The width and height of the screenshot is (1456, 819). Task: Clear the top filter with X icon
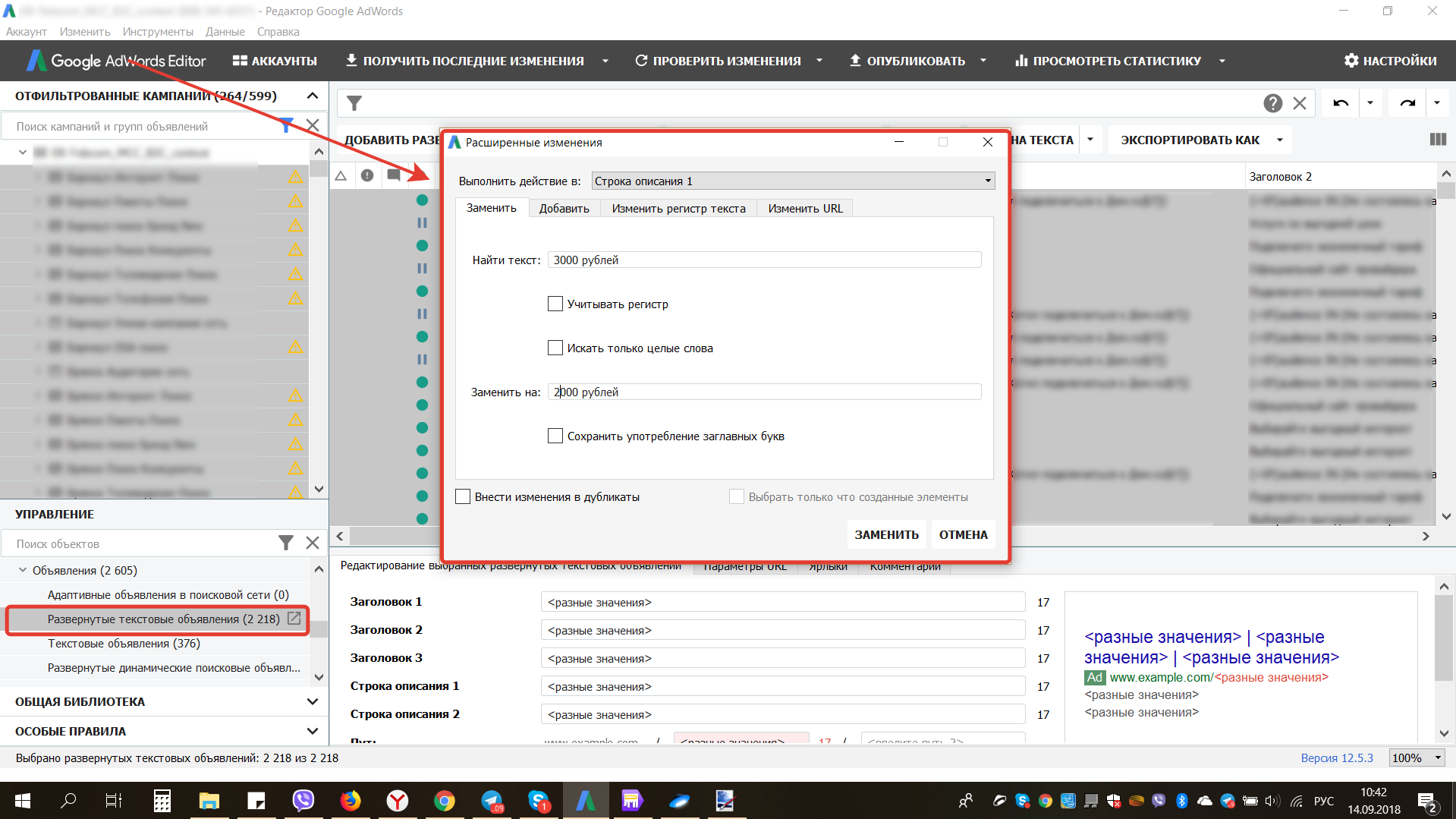1300,103
